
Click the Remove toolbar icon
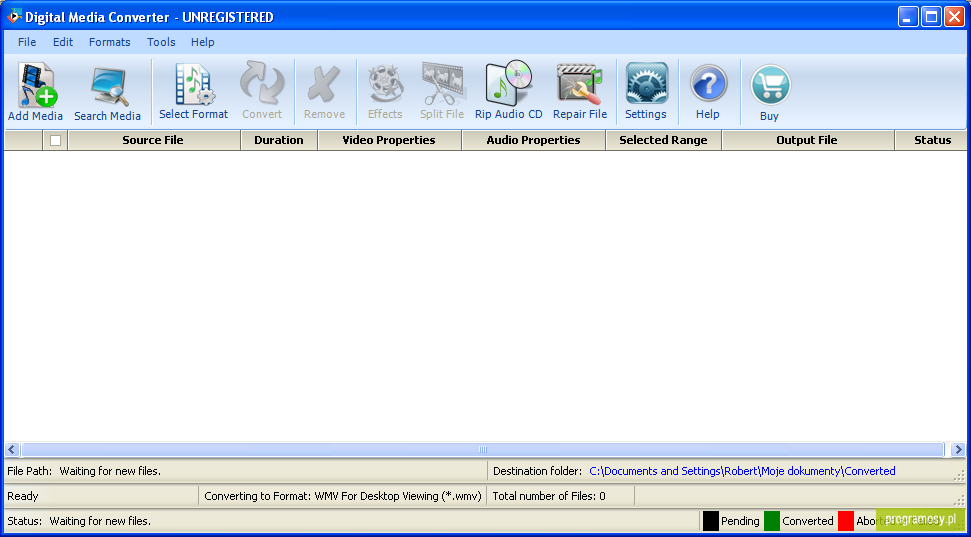(324, 92)
